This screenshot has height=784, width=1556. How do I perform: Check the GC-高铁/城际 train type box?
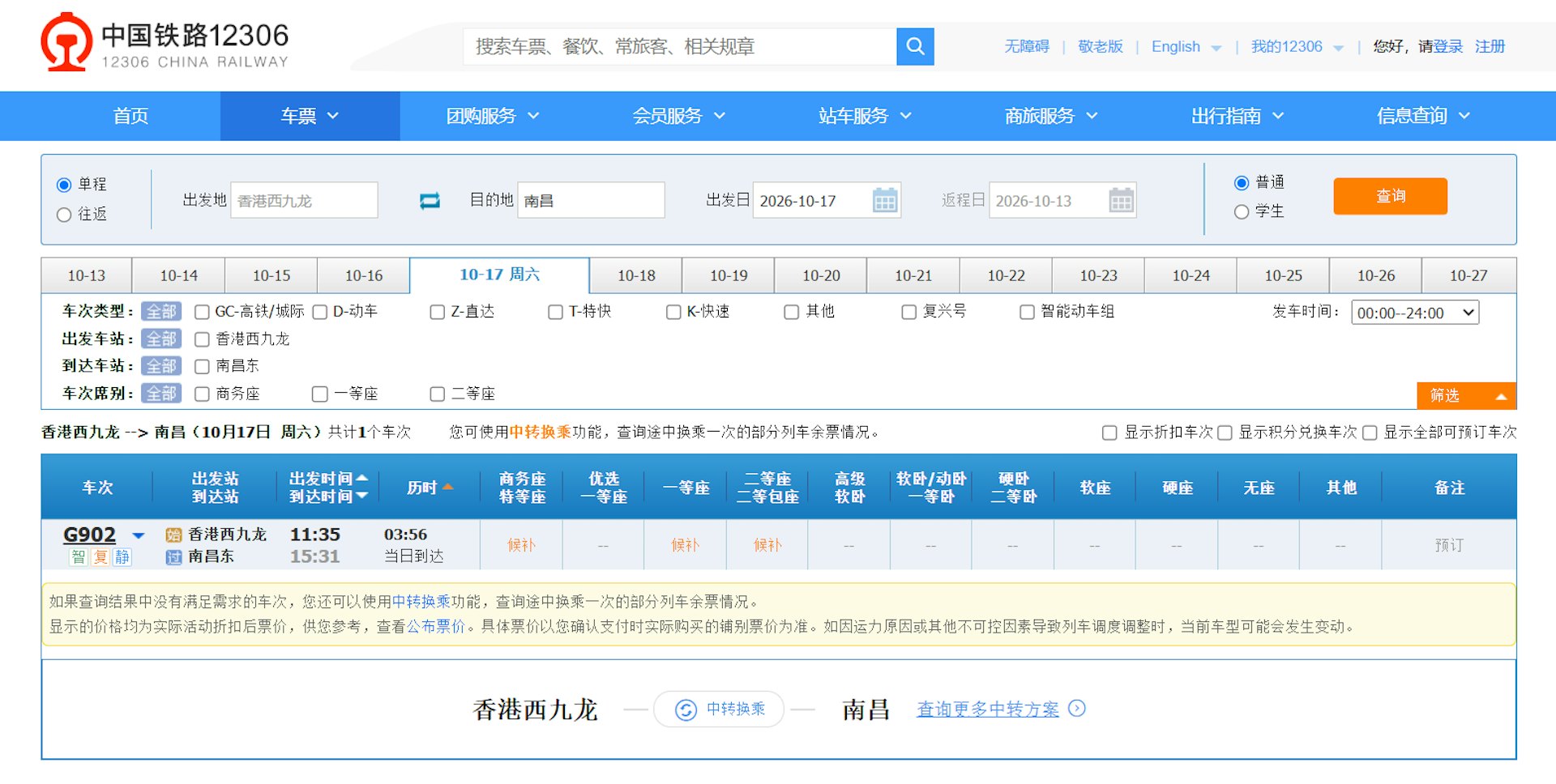click(x=202, y=312)
